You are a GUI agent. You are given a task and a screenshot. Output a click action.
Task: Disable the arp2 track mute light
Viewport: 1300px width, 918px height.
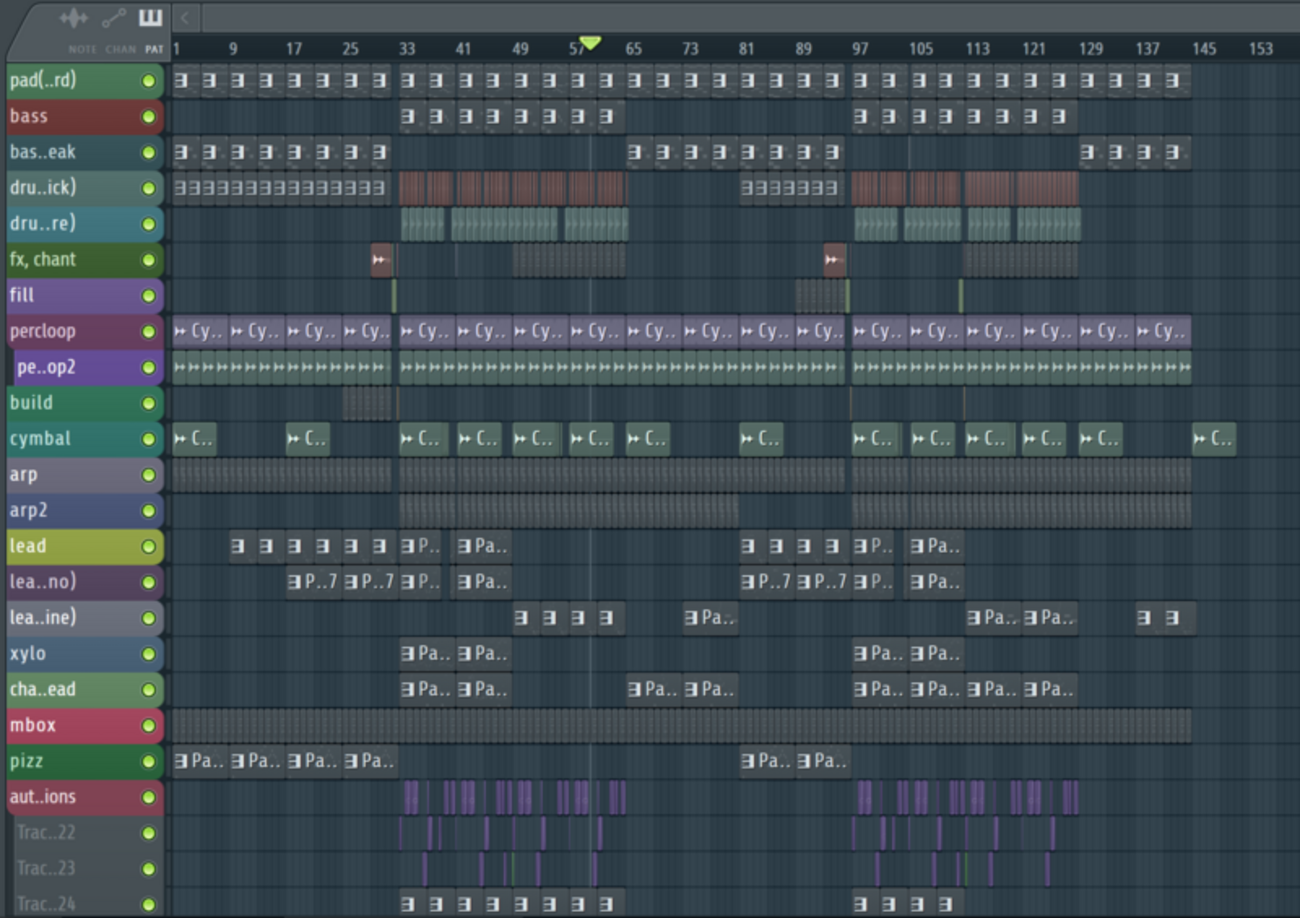(149, 511)
